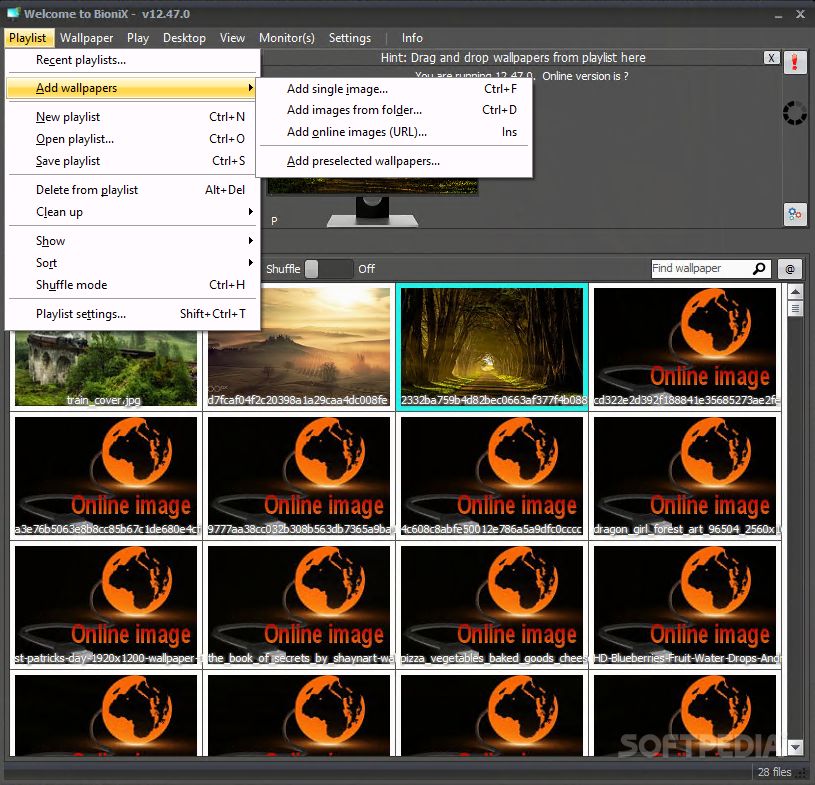Select the the_book_of_secrets thumbnail

298,605
